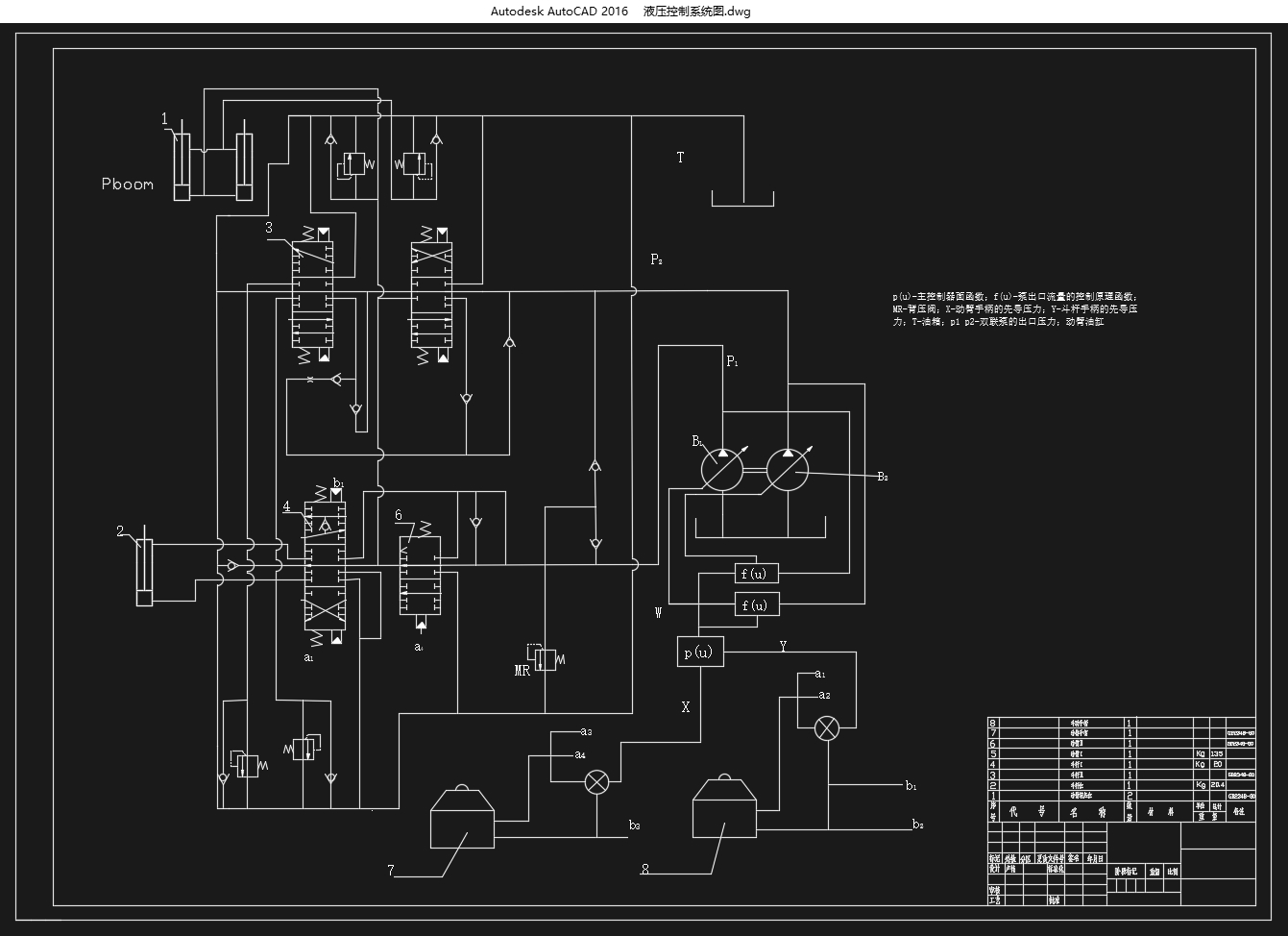Click the P₂ pressure label

[656, 259]
